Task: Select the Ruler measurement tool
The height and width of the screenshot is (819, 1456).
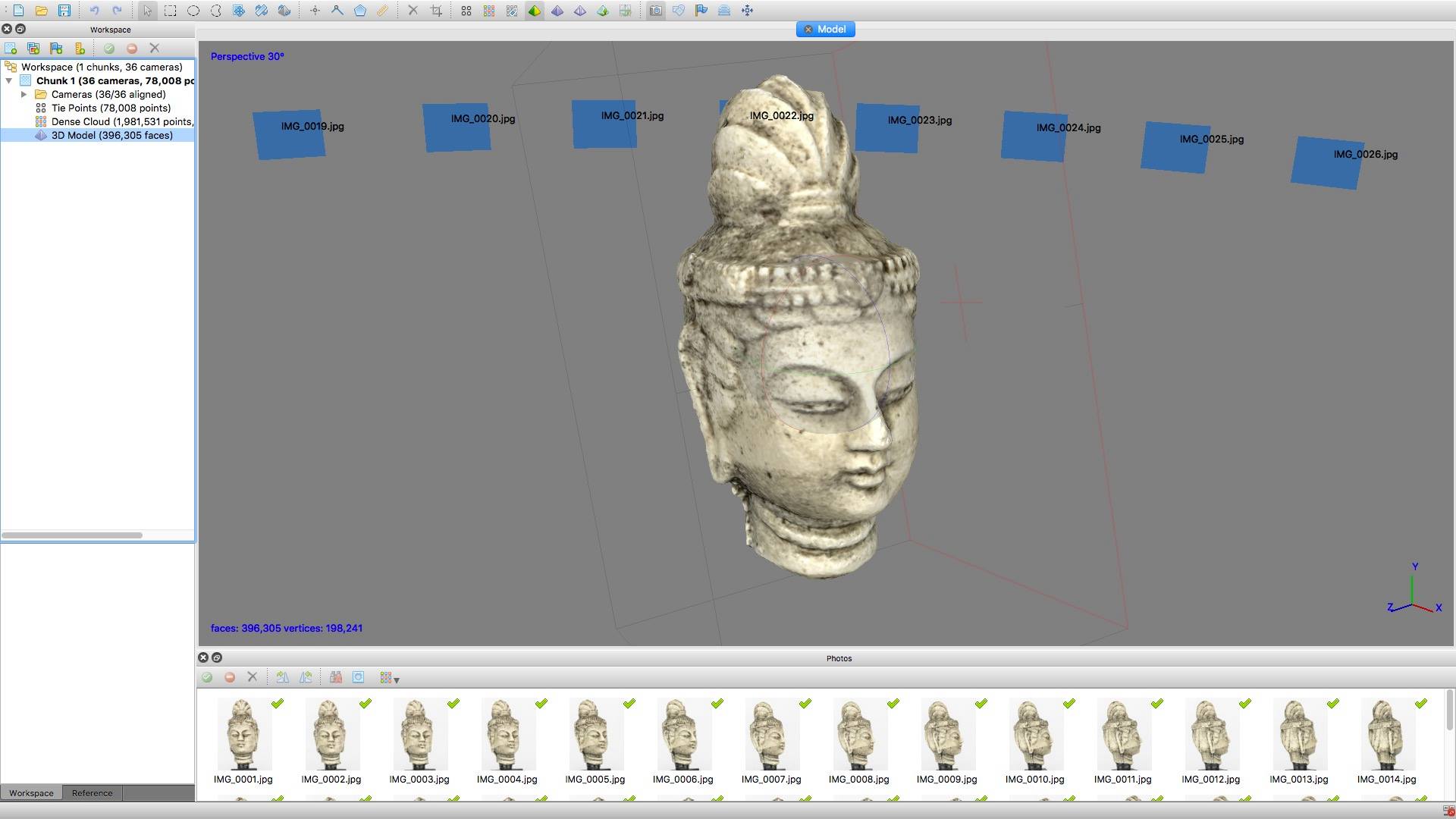Action: click(383, 11)
